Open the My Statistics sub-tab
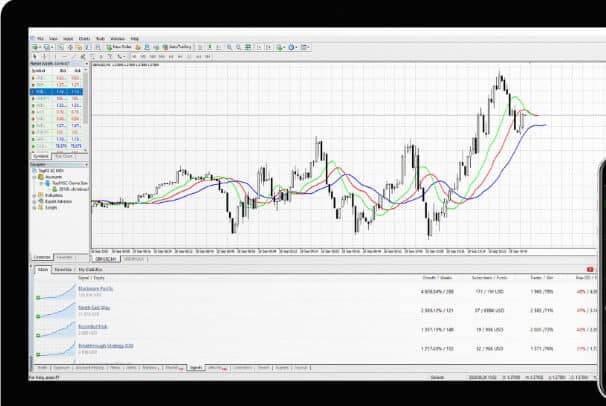The height and width of the screenshot is (406, 606). click(x=90, y=270)
